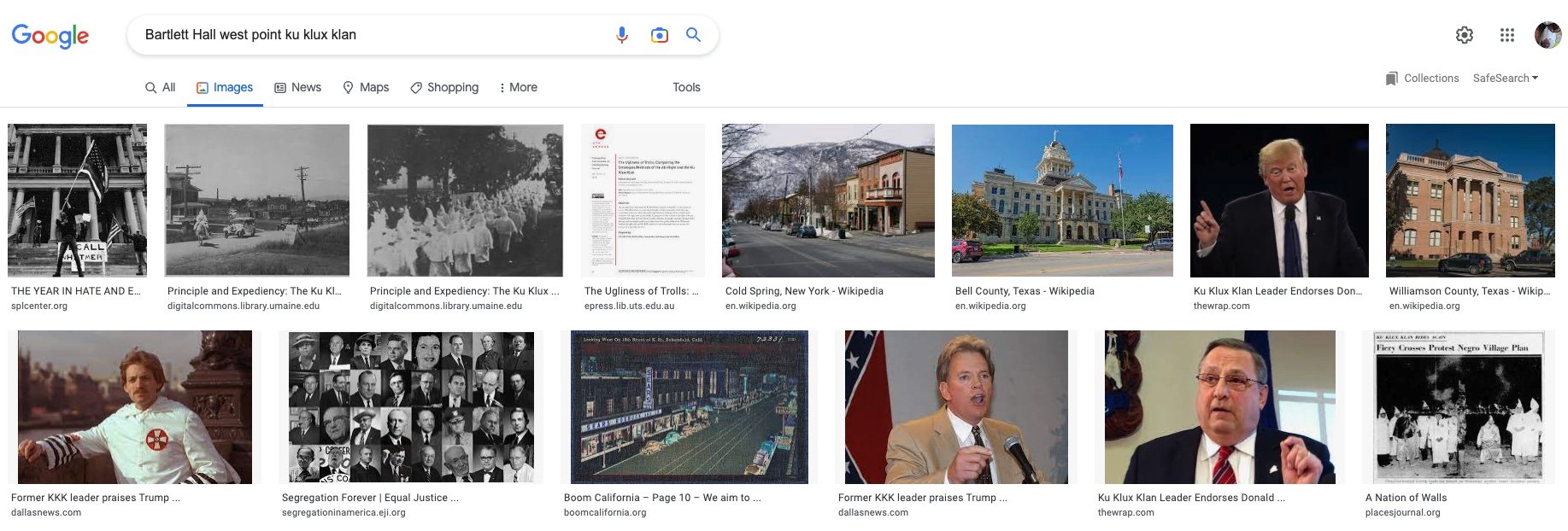Expand the More search categories menu
The width and height of the screenshot is (1568, 531).
518,87
